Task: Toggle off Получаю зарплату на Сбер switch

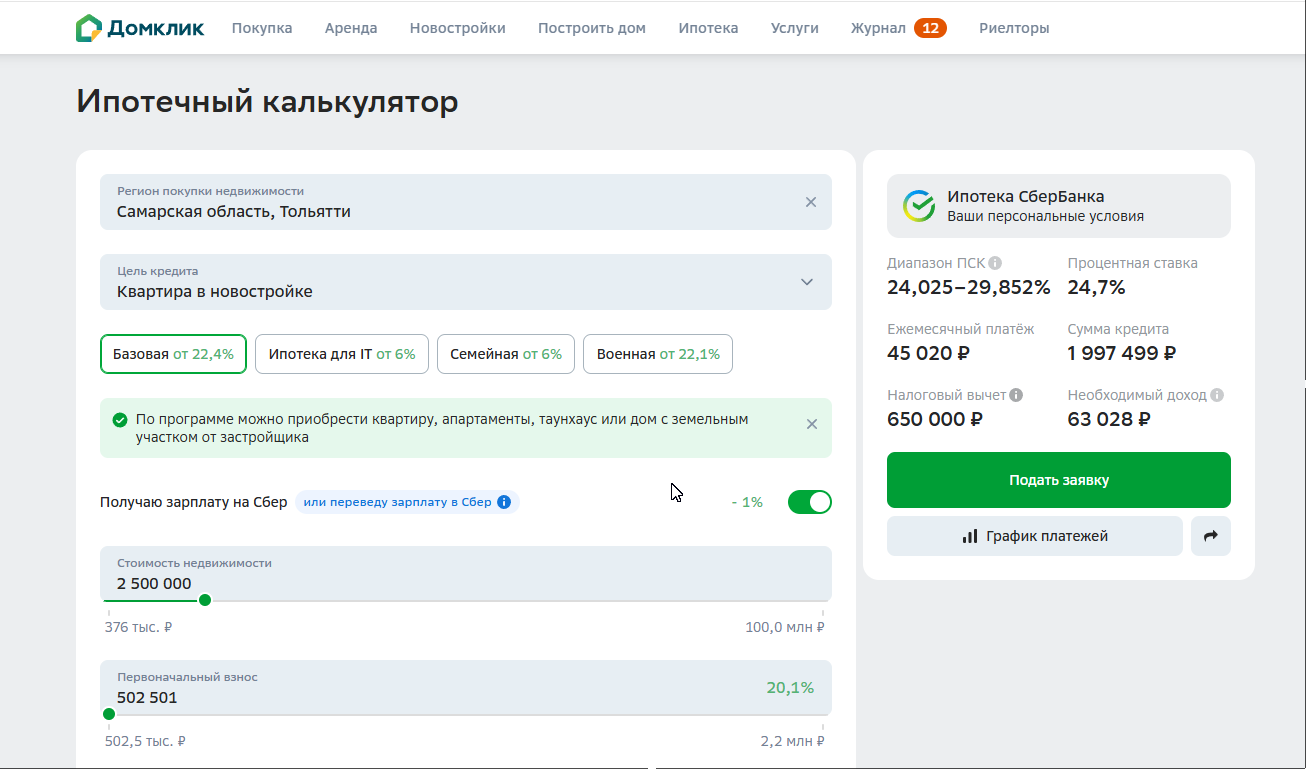Action: [x=810, y=502]
